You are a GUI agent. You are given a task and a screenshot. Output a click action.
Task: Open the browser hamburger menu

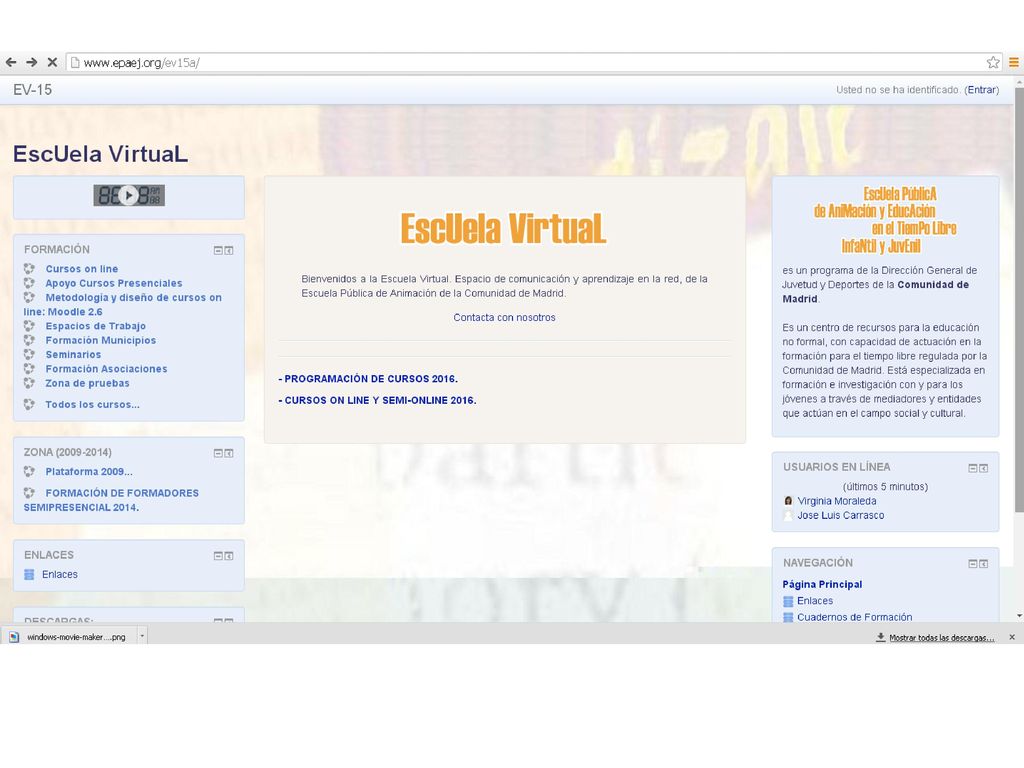point(1014,63)
